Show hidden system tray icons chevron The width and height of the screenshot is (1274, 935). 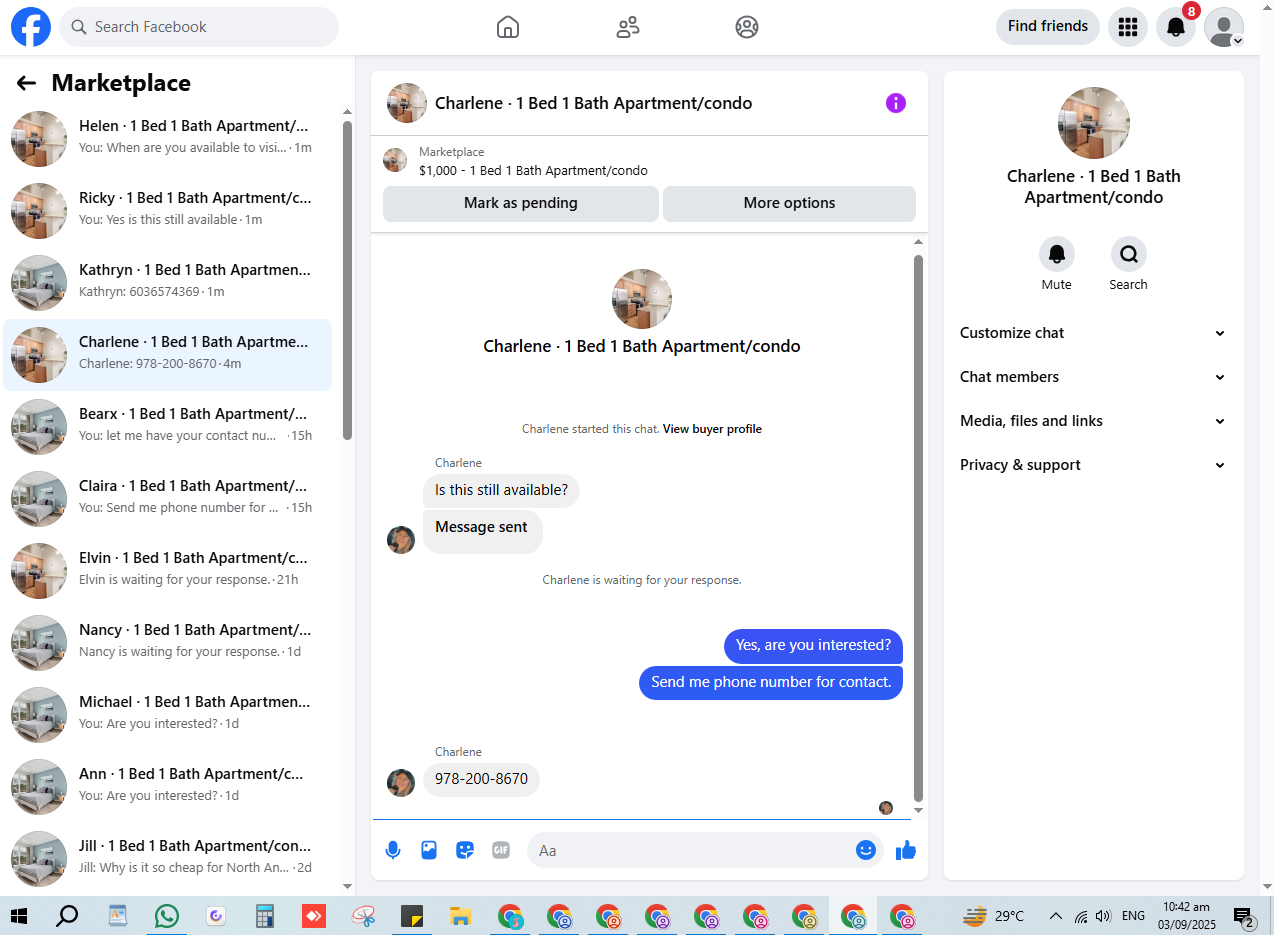click(x=1055, y=916)
